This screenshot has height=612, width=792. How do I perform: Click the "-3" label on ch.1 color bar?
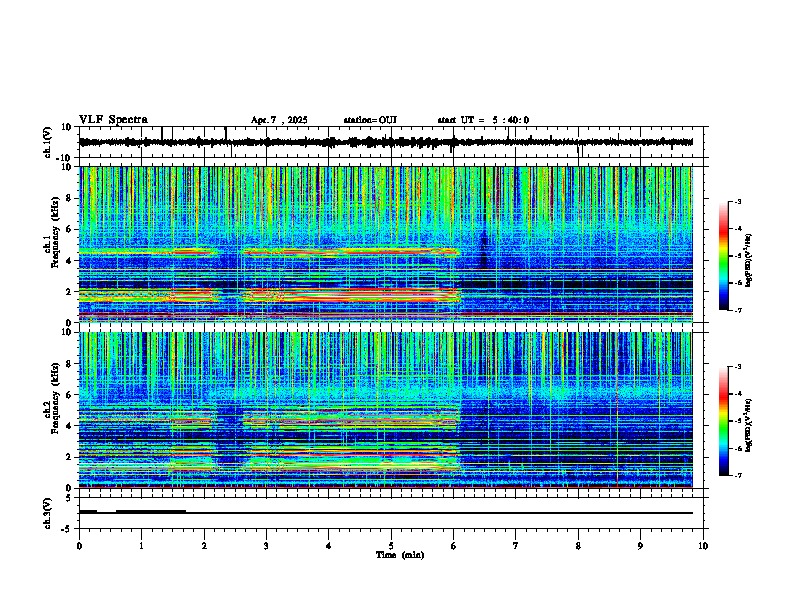(x=737, y=201)
